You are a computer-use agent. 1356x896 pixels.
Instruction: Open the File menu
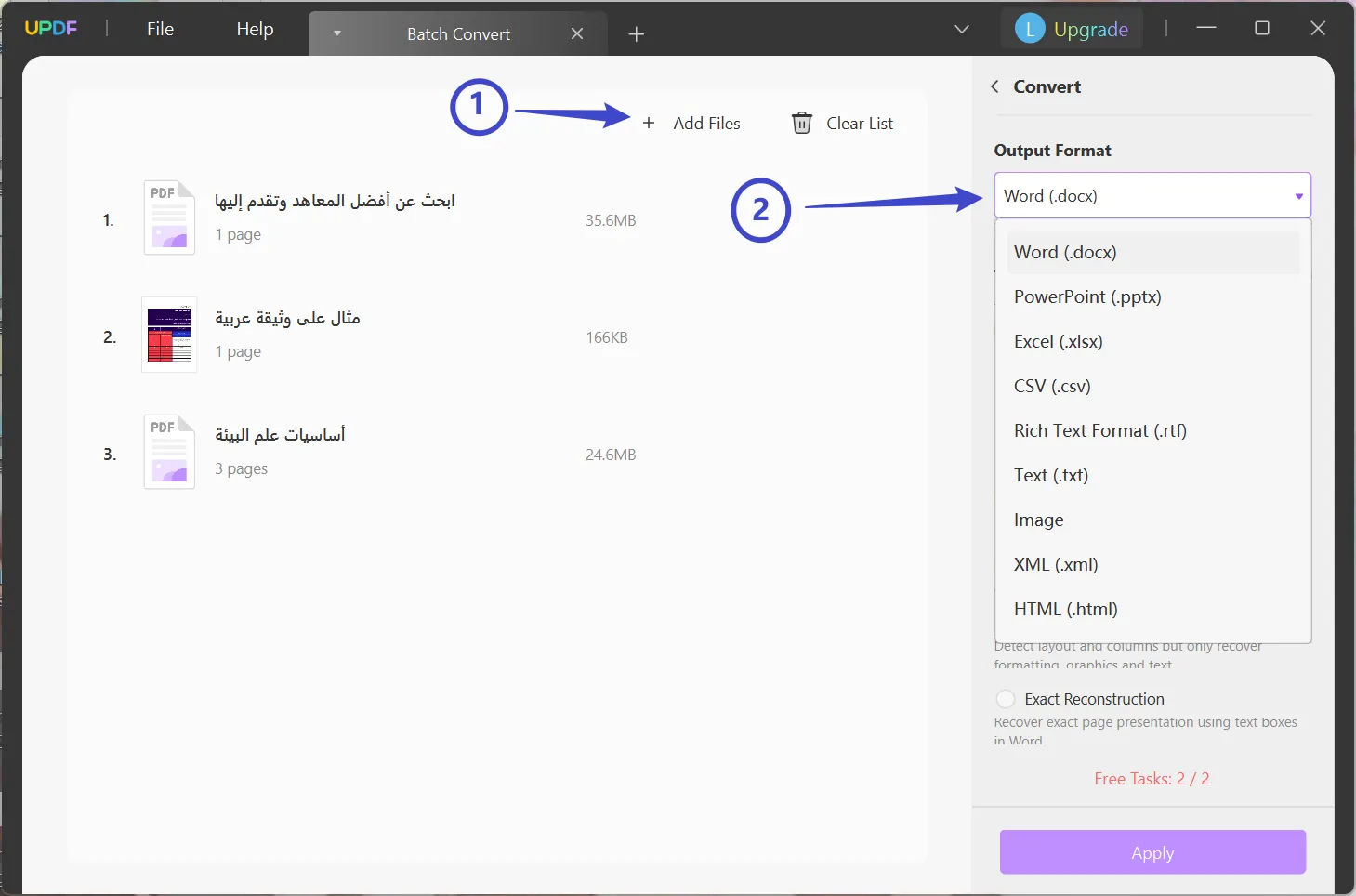click(x=159, y=28)
